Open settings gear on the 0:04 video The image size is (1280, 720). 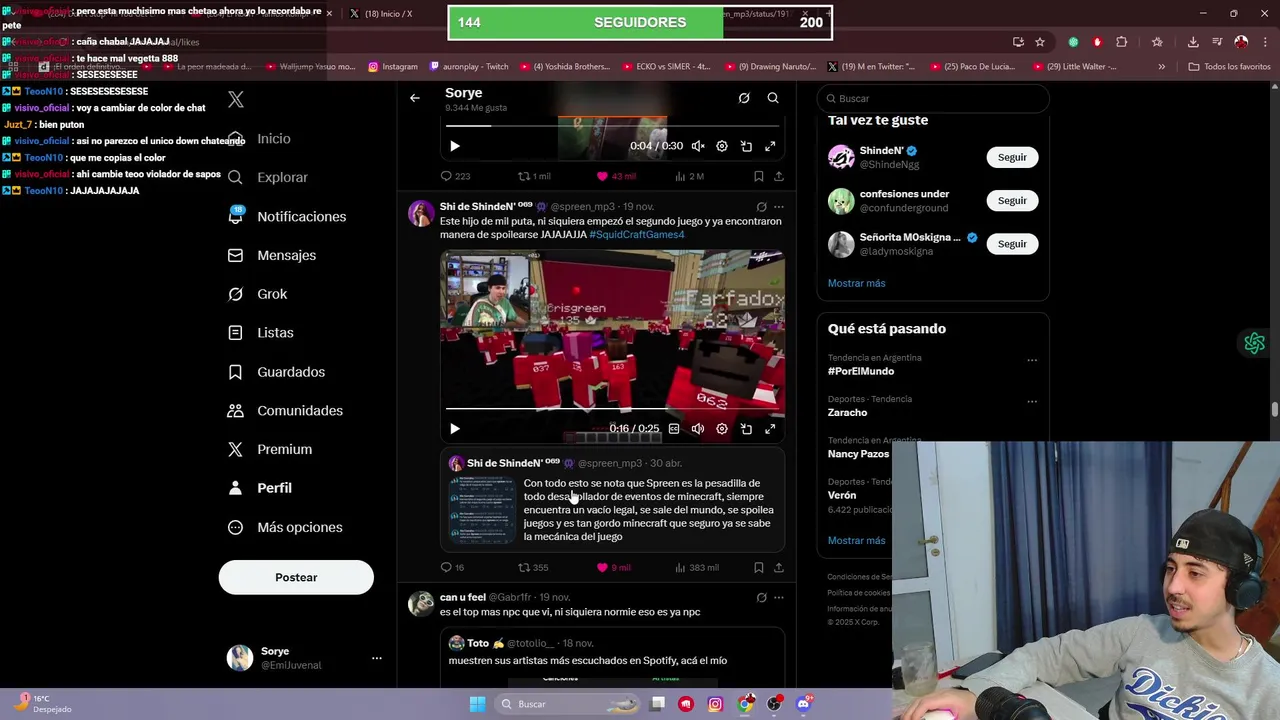722,146
